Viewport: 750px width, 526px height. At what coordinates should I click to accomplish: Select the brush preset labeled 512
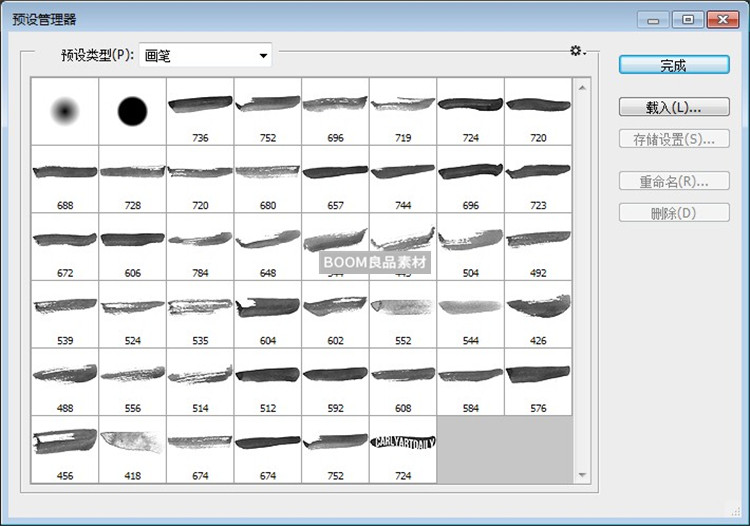click(267, 382)
